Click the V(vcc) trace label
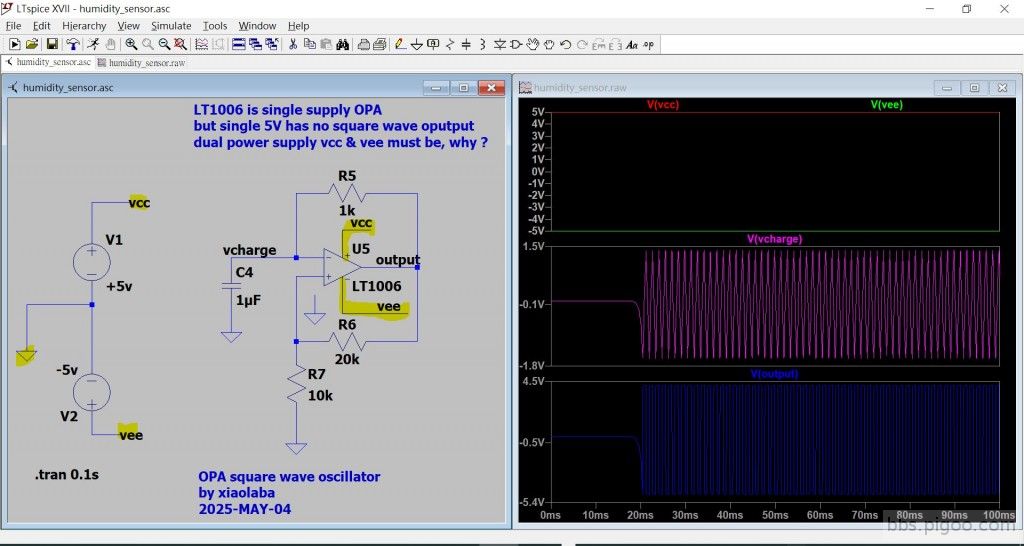Viewport: 1024px width, 546px height. click(663, 104)
